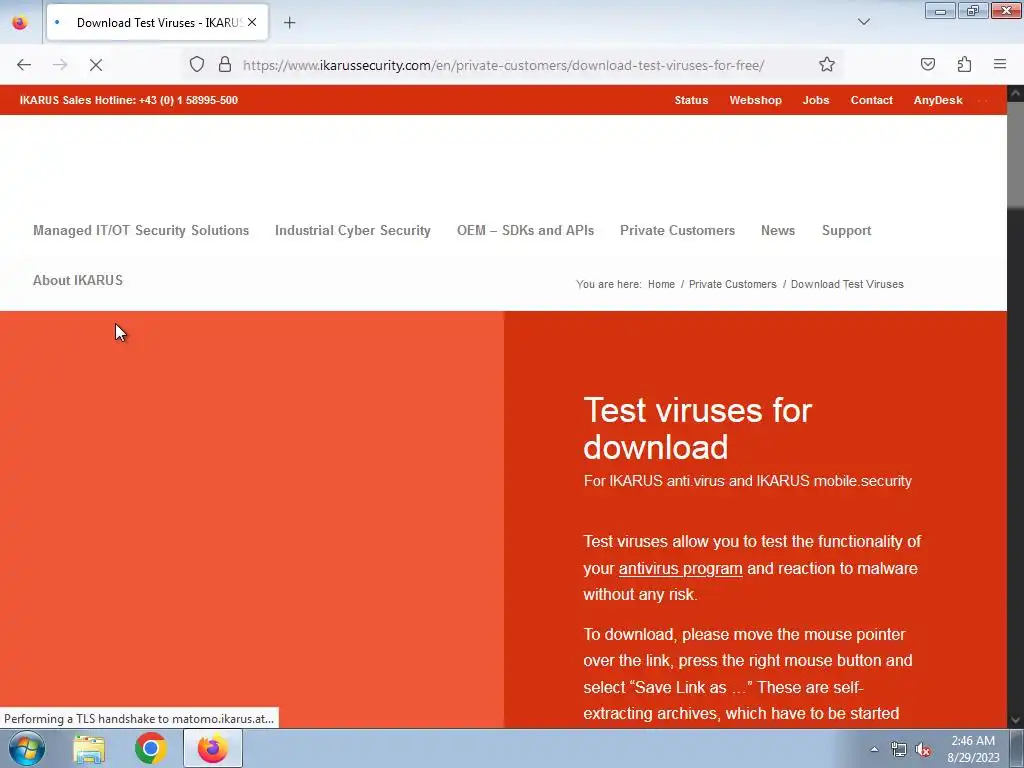Bookmark this page with the star icon
The width and height of the screenshot is (1024, 768).
[x=827, y=64]
